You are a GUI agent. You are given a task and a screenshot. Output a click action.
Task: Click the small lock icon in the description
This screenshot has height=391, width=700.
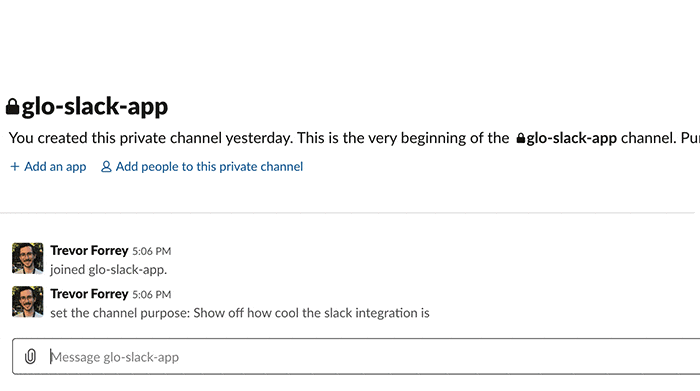click(521, 138)
